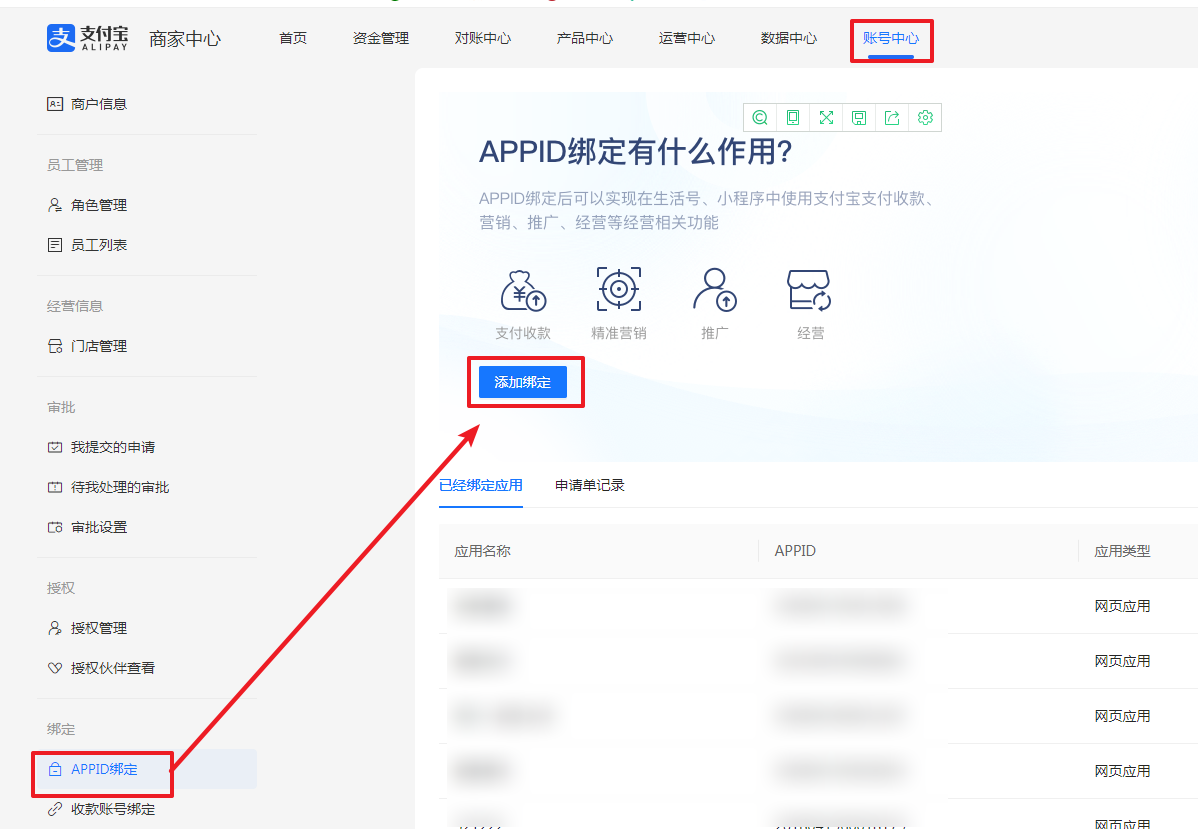Screen dimensions: 1198x829
Task: Open the 资金管理 top menu
Action: (380, 38)
